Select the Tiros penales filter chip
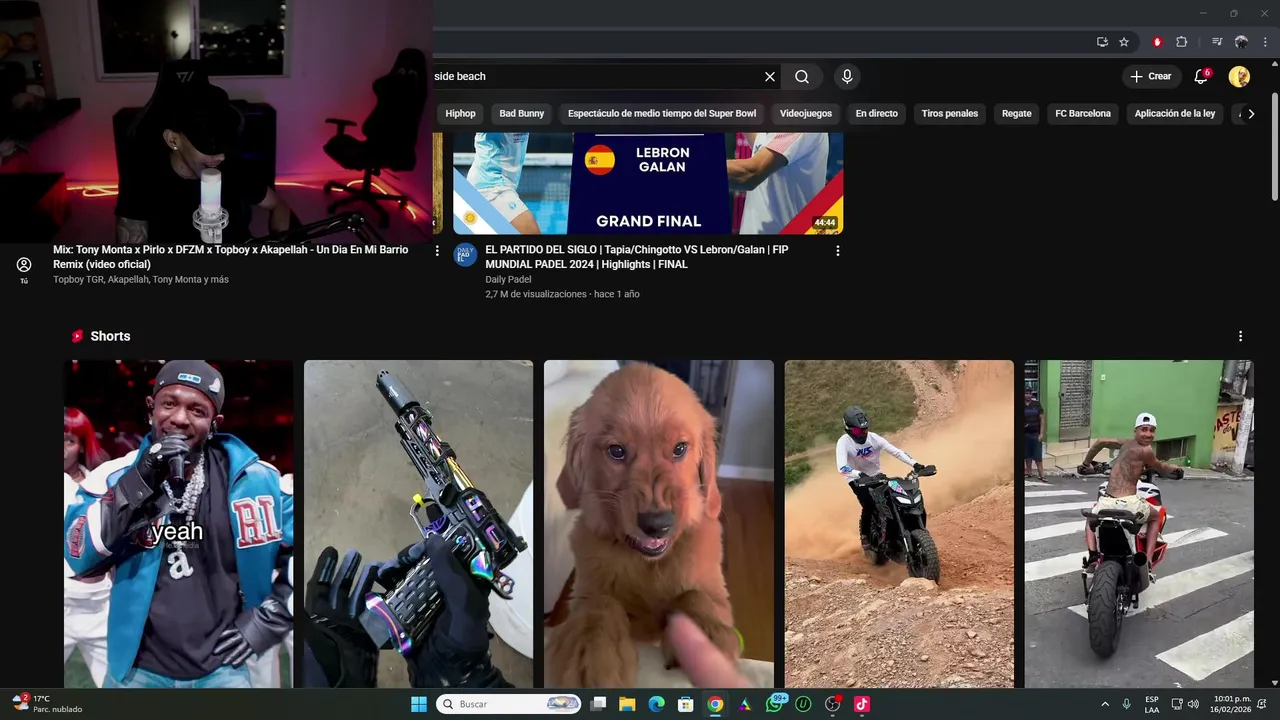The height and width of the screenshot is (720, 1280). [950, 114]
